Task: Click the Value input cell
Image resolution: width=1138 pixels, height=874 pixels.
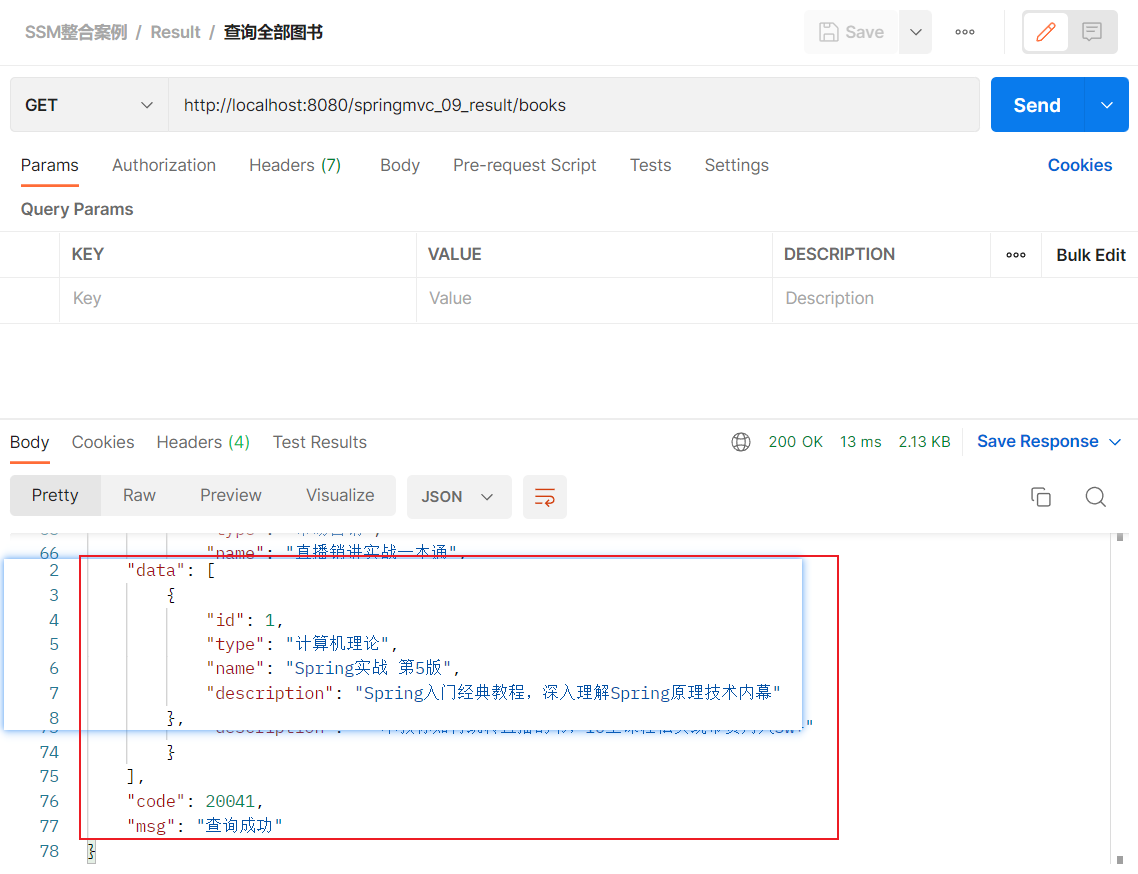Action: pyautogui.click(x=594, y=298)
